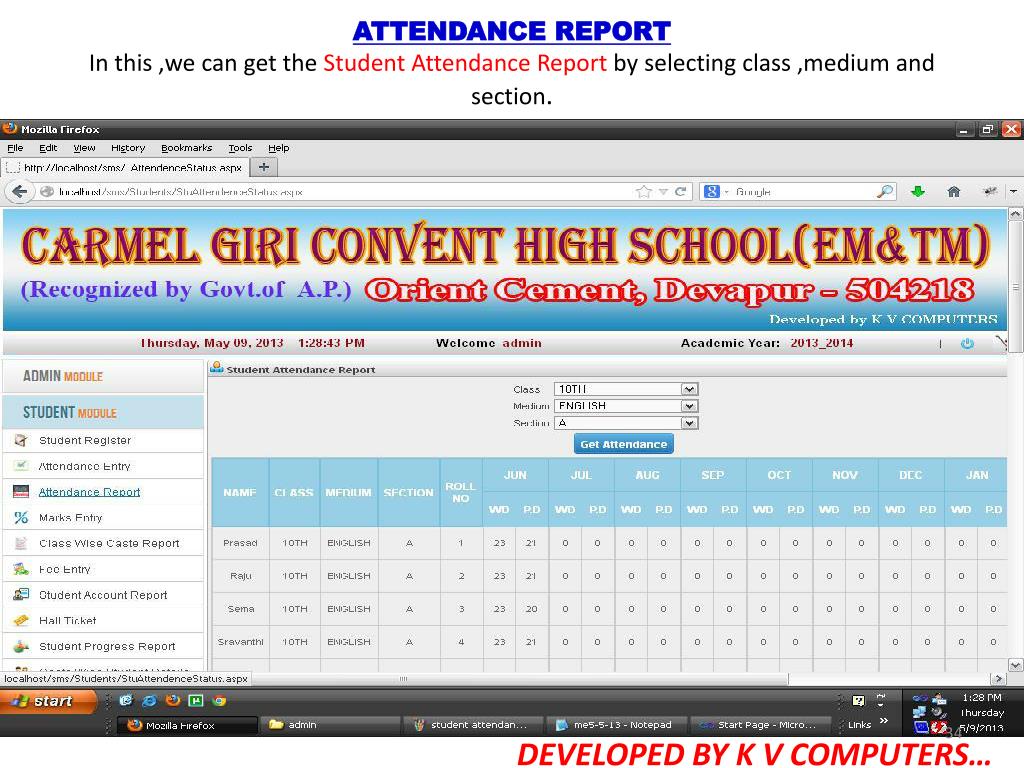The width and height of the screenshot is (1024, 768).
Task: Open the Student Register link
Action: [85, 440]
